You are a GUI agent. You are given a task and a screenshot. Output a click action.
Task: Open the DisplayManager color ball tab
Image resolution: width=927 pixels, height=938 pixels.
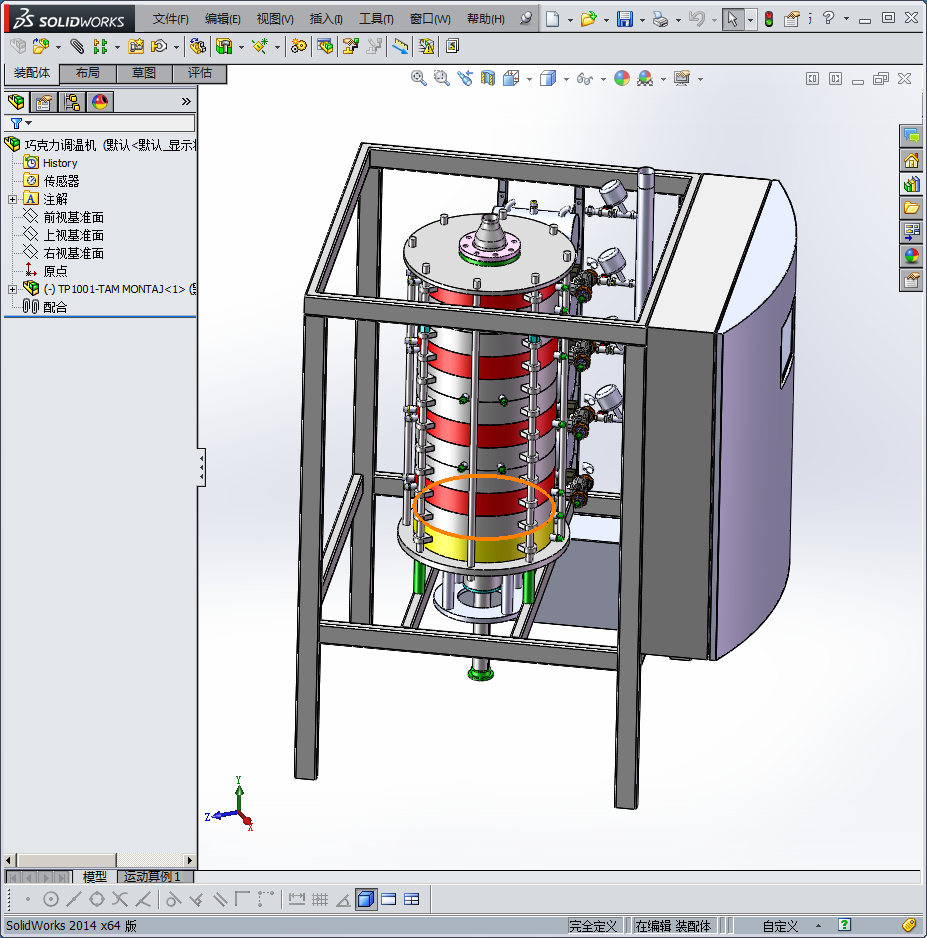click(x=99, y=101)
